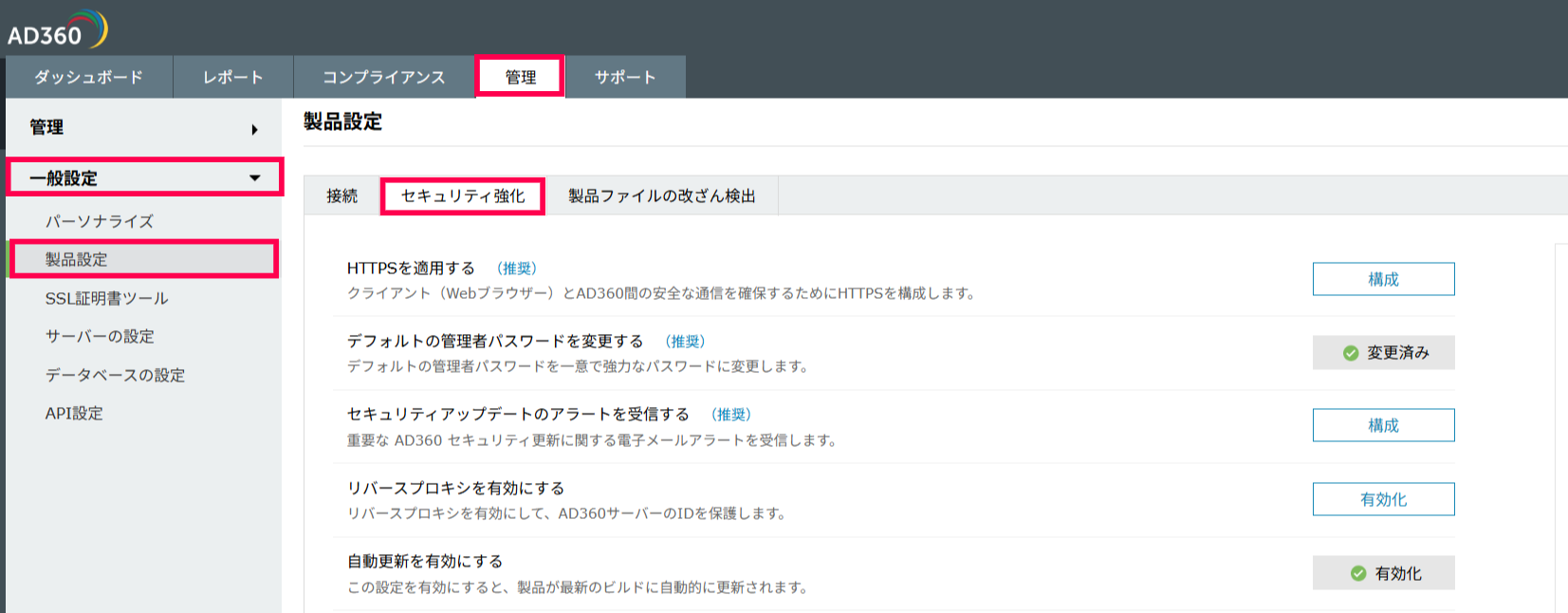Click セキュリティアップデートのアラートを受信する title

[518, 414]
